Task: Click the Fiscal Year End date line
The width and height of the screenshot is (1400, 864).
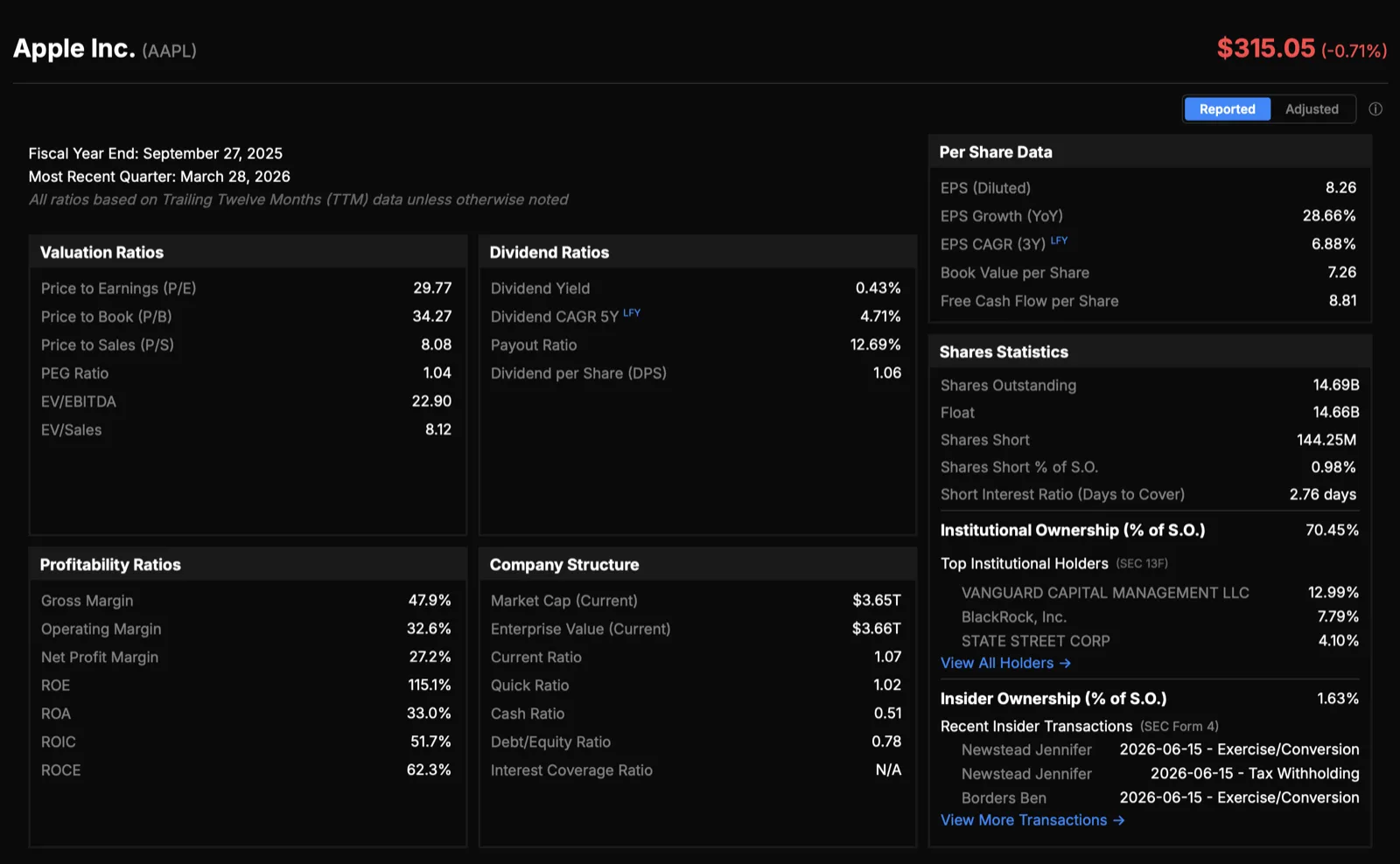Action: (156, 154)
